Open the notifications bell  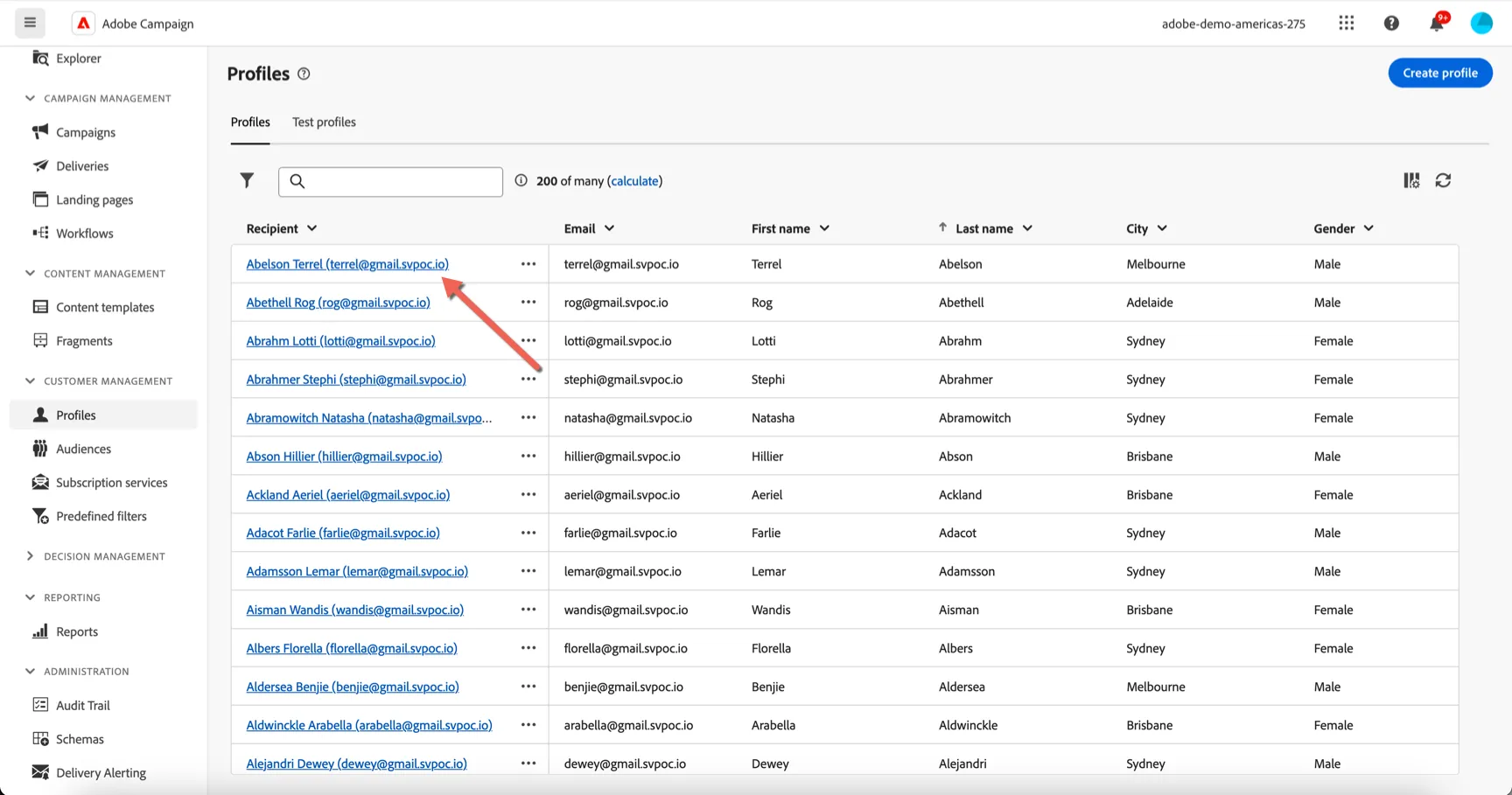(x=1437, y=23)
